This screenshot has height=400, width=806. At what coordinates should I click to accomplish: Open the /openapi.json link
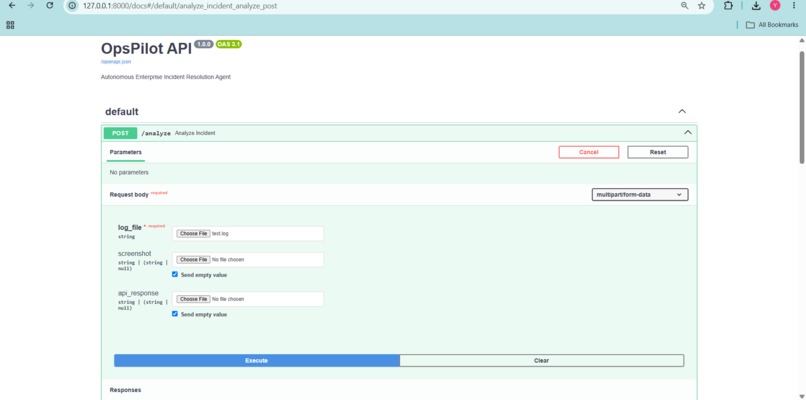click(x=116, y=62)
